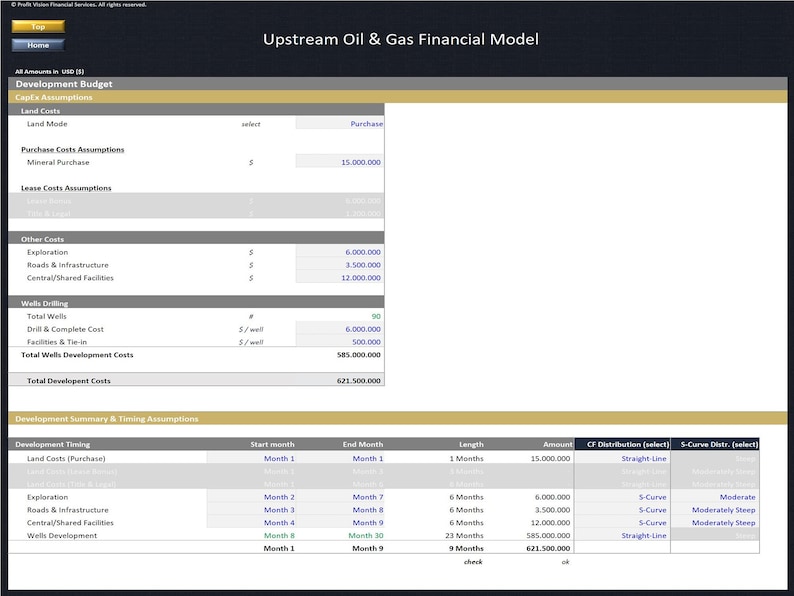Open Exploration S-Curve Distr. Moderate selector
This screenshot has height=596, width=794.
715,497
